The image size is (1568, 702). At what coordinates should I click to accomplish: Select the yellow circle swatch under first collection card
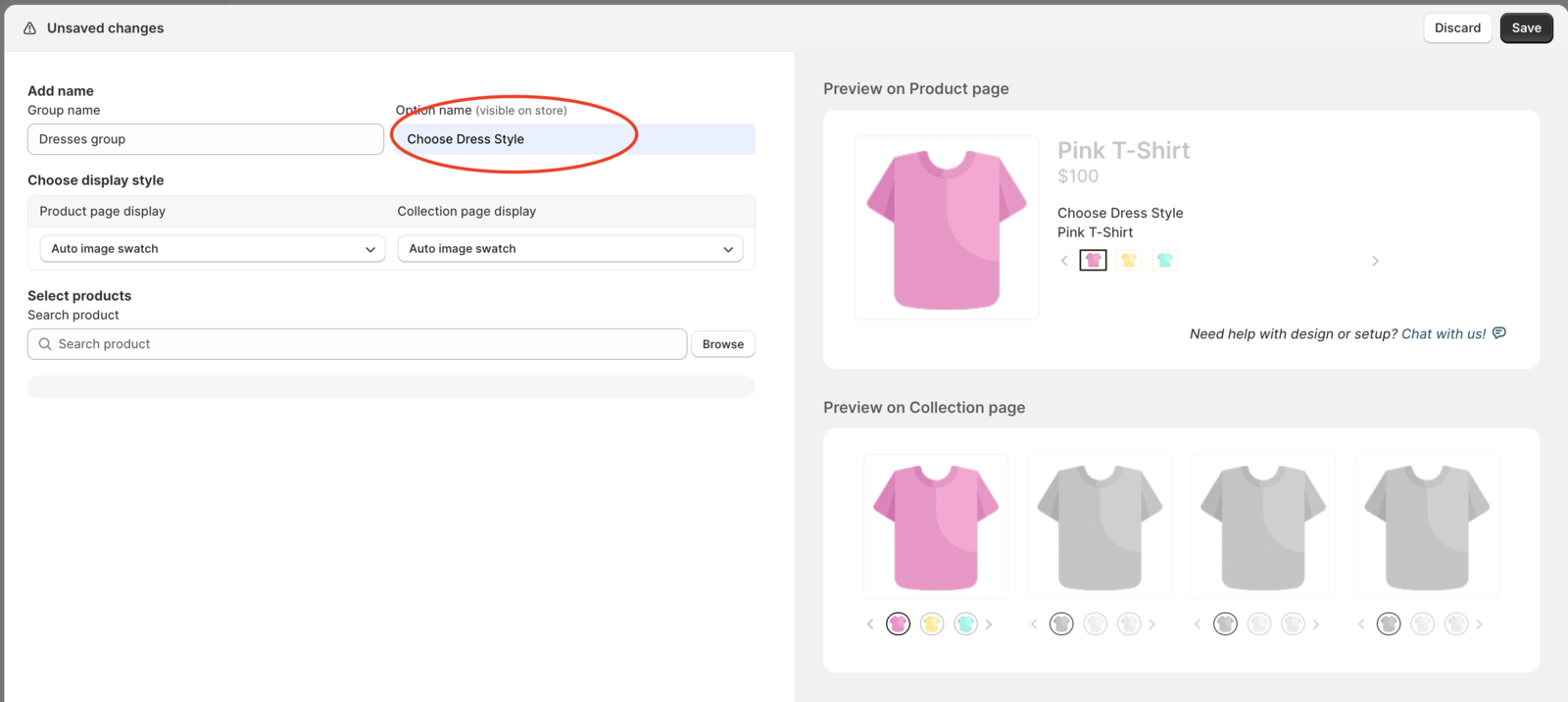(932, 624)
